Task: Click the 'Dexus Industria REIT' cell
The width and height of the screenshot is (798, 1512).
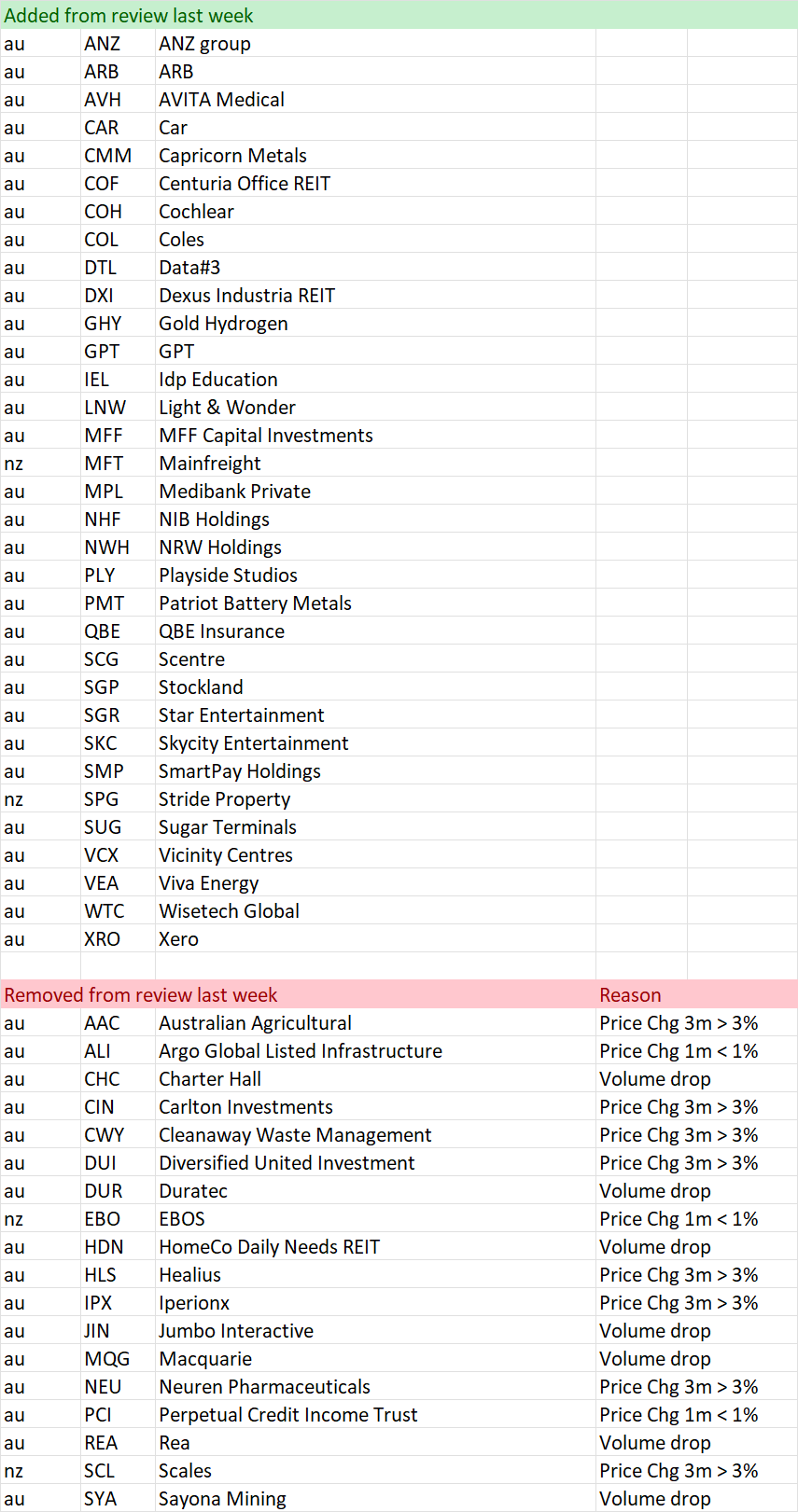Action: (375, 295)
